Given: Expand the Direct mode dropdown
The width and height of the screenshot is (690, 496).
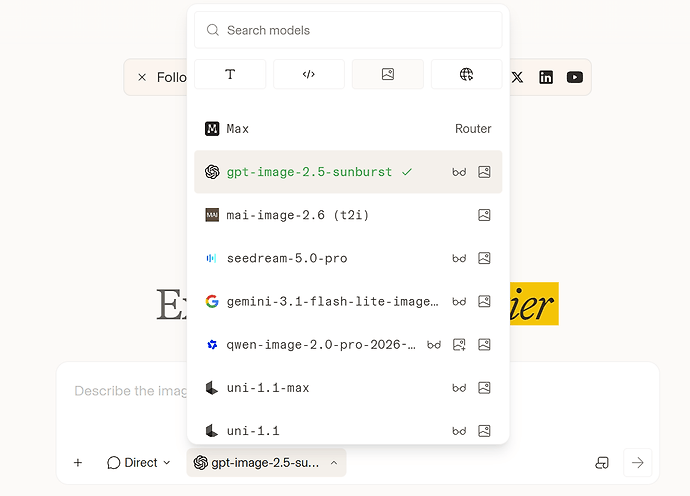Looking at the screenshot, I should tap(139, 463).
